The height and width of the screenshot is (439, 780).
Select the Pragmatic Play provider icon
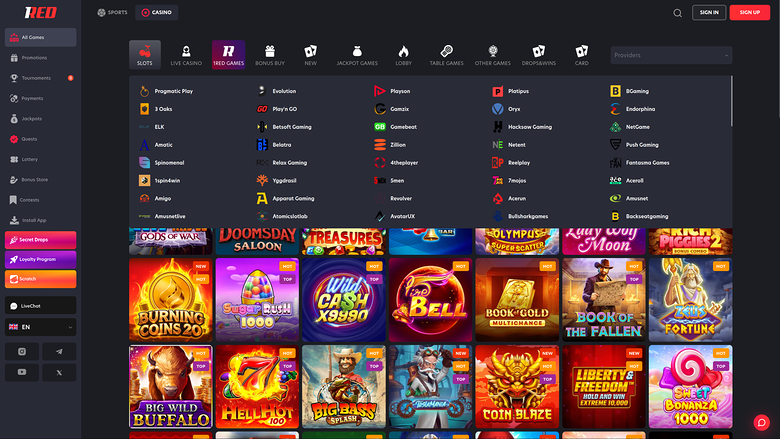(x=144, y=91)
